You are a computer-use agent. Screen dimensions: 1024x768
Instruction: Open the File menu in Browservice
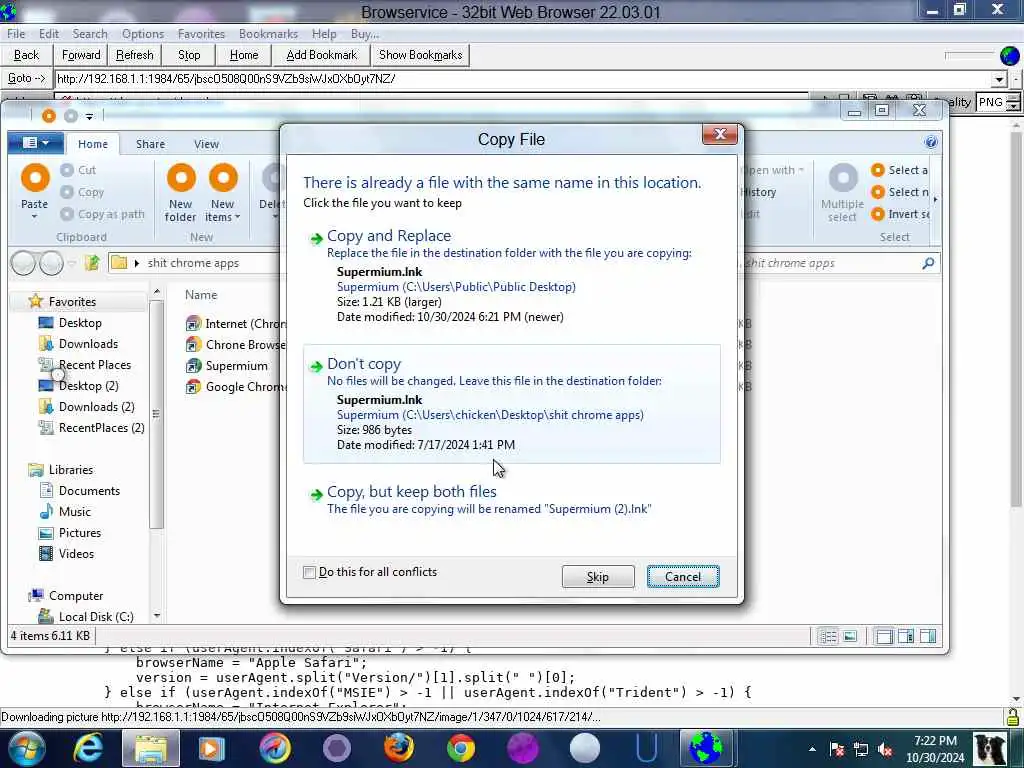click(16, 34)
